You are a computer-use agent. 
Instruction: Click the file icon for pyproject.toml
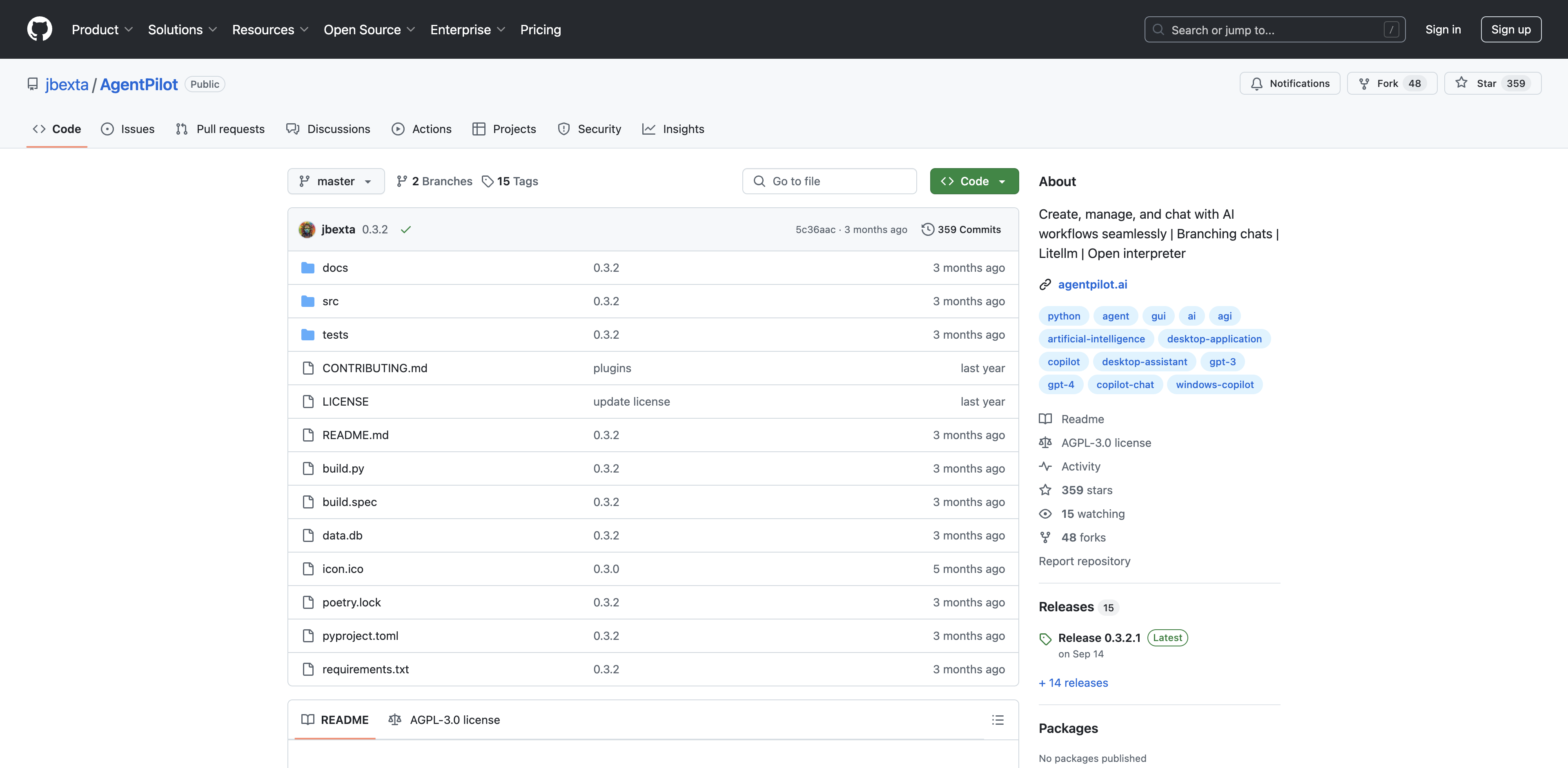[x=308, y=635]
